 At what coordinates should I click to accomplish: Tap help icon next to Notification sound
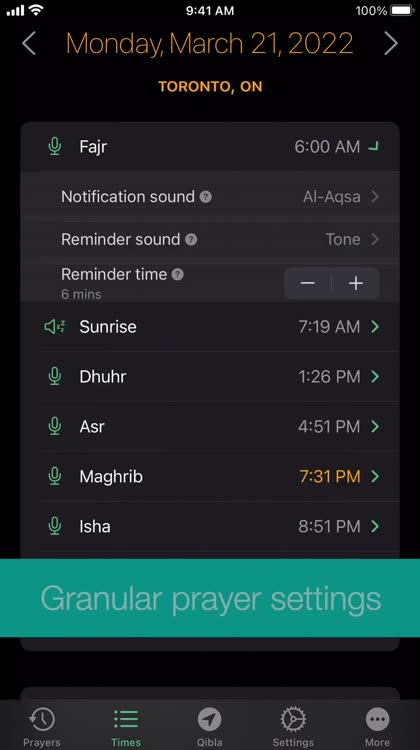click(206, 197)
